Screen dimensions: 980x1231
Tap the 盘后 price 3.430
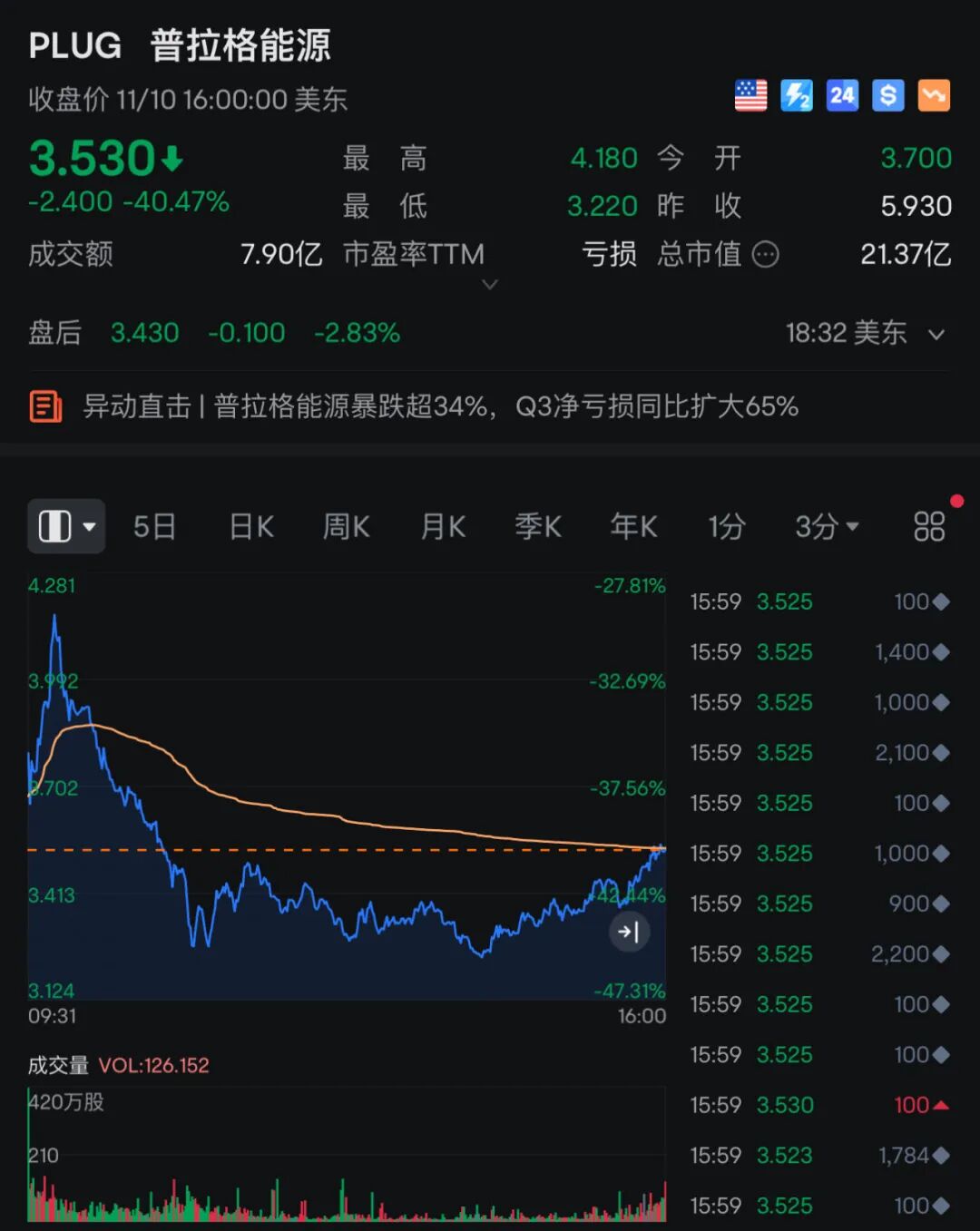point(145,334)
